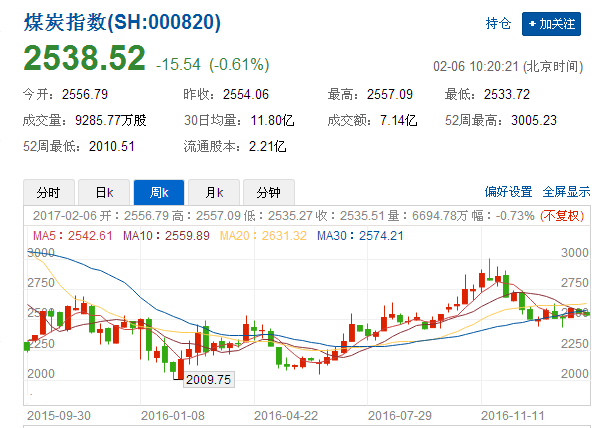
Task: Select the 周k weekly candlestick tab
Action: click(x=159, y=192)
